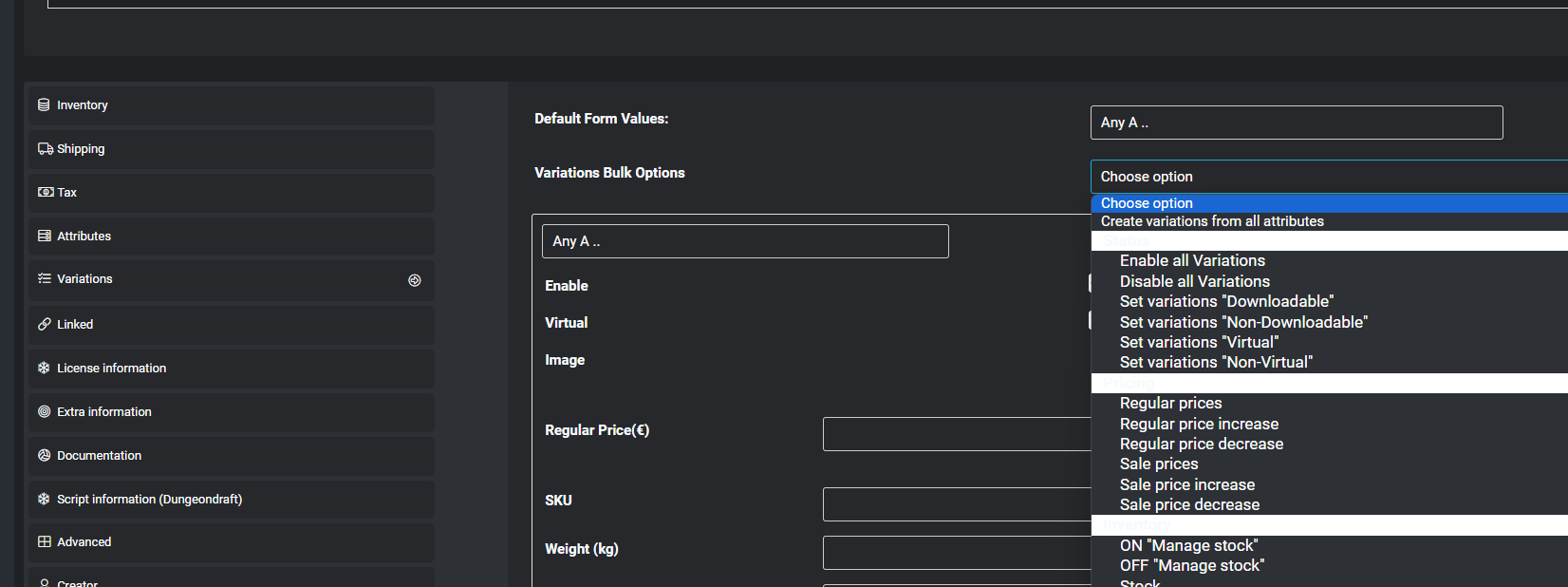1568x587 pixels.
Task: Toggle the Enable checkbox for the variation
Action: tap(1090, 283)
